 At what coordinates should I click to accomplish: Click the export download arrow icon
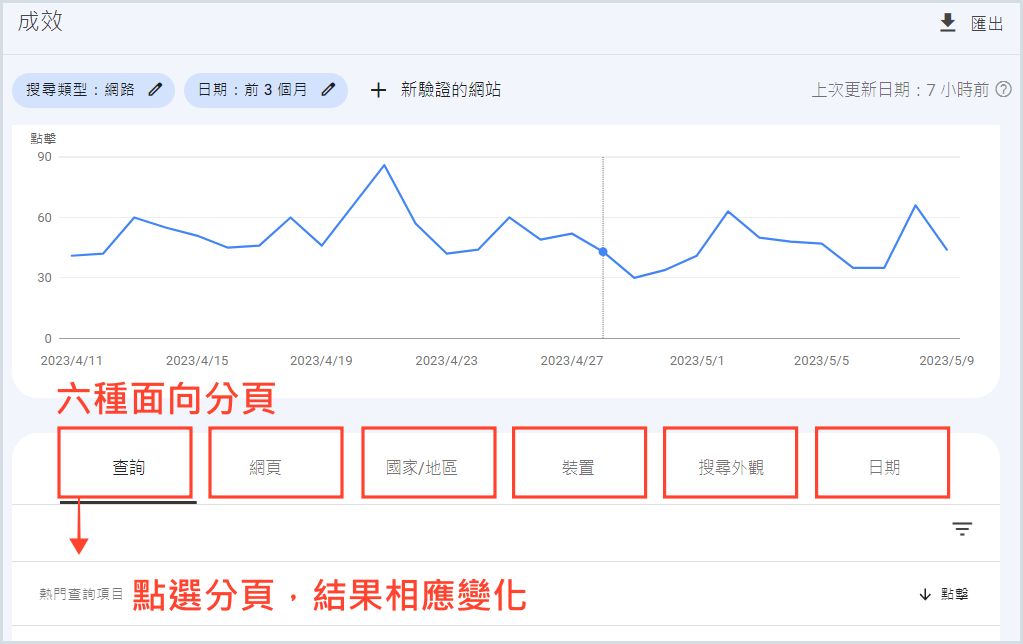click(948, 23)
